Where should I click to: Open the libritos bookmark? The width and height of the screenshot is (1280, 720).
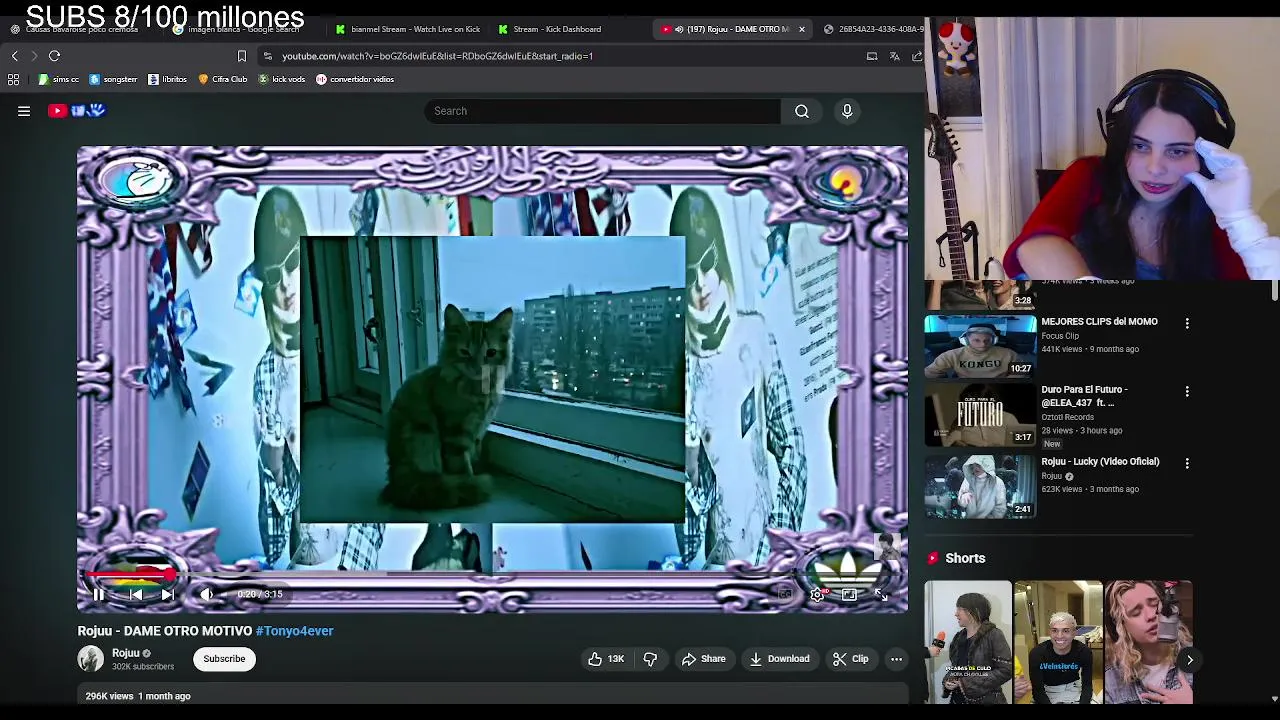167,79
